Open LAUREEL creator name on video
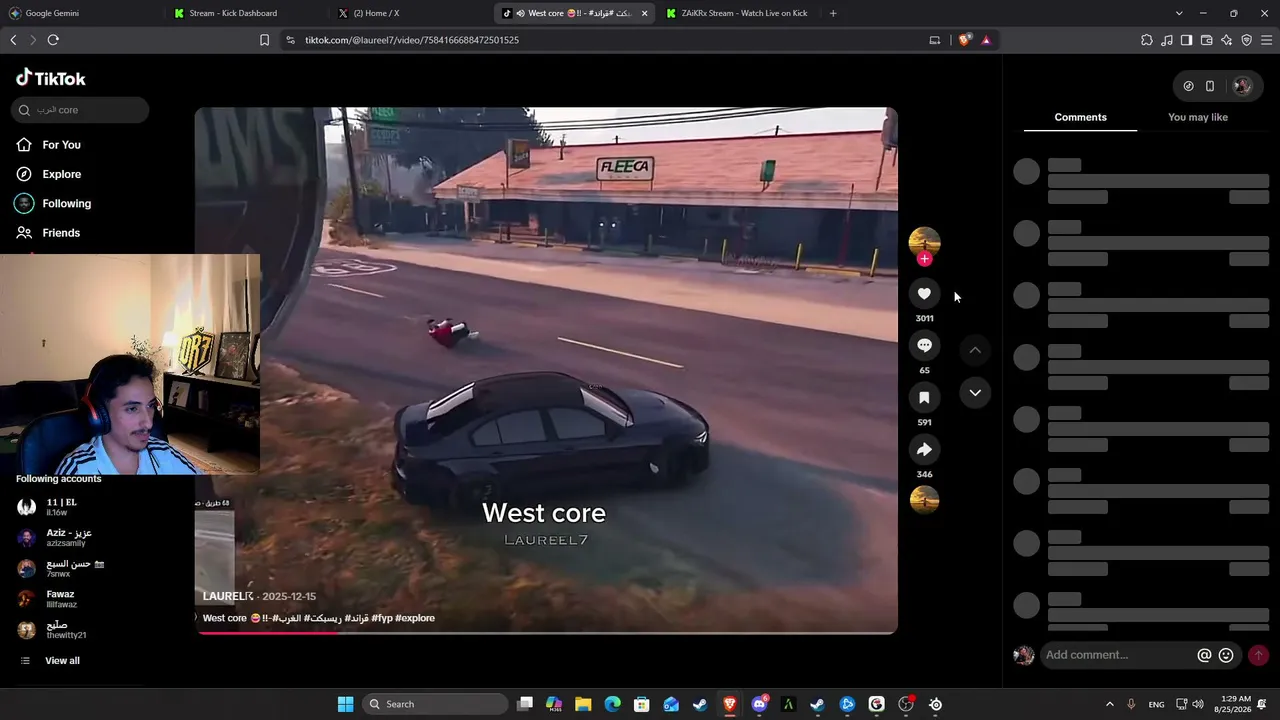 pyautogui.click(x=227, y=596)
